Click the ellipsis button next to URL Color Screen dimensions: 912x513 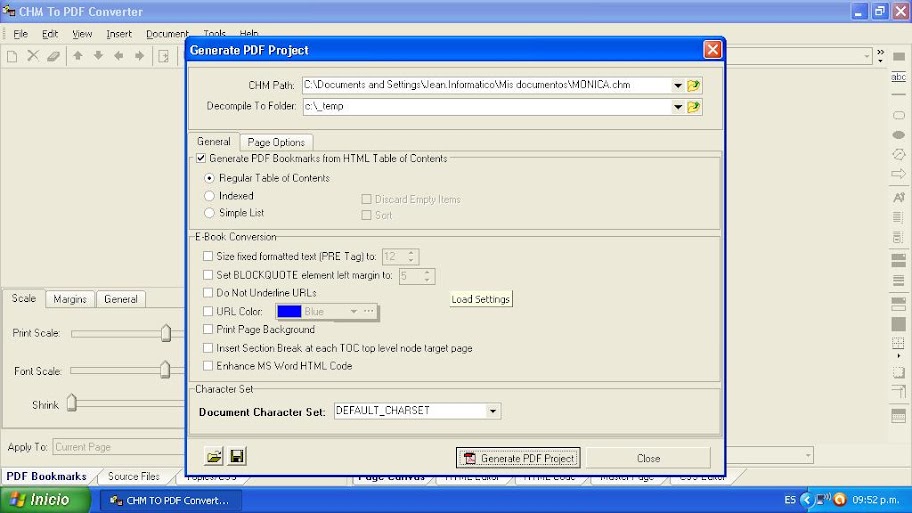click(x=369, y=312)
